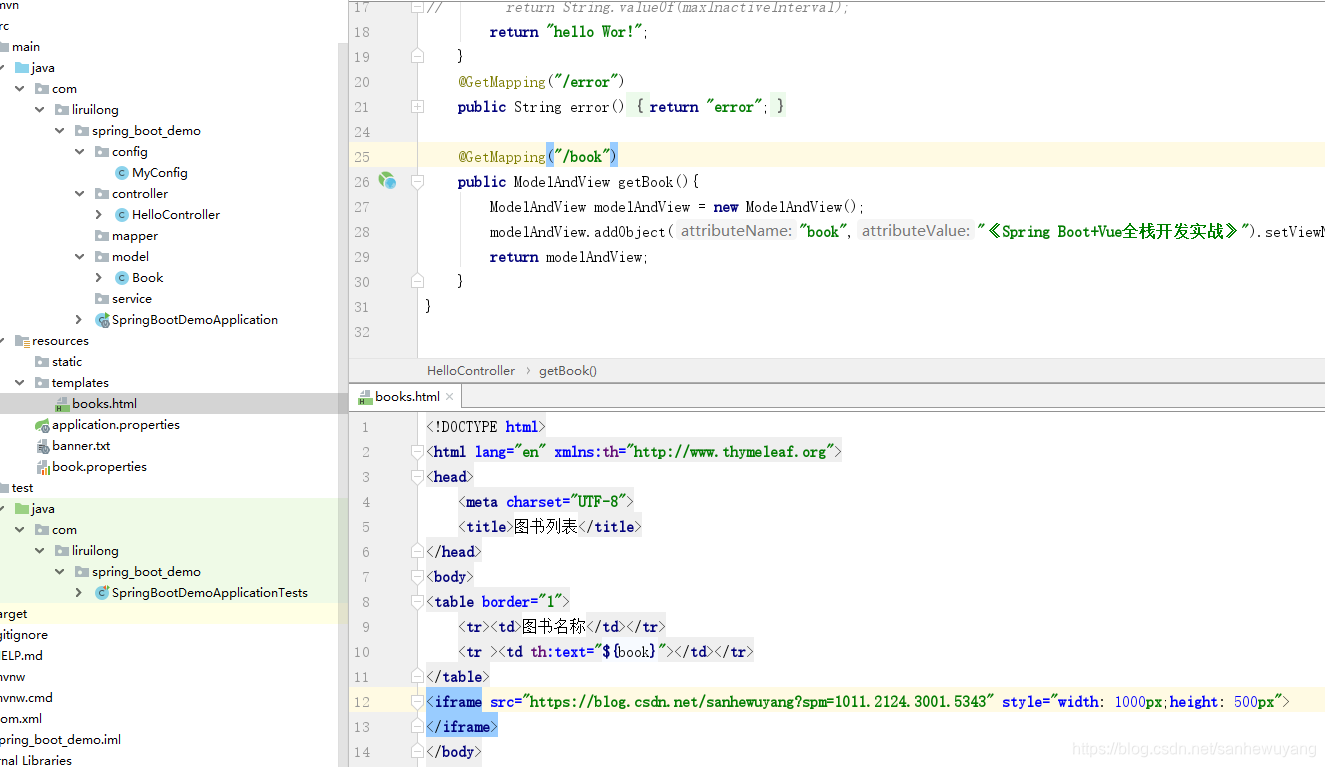Fold the table element at line 8
1325x767 pixels.
click(417, 602)
